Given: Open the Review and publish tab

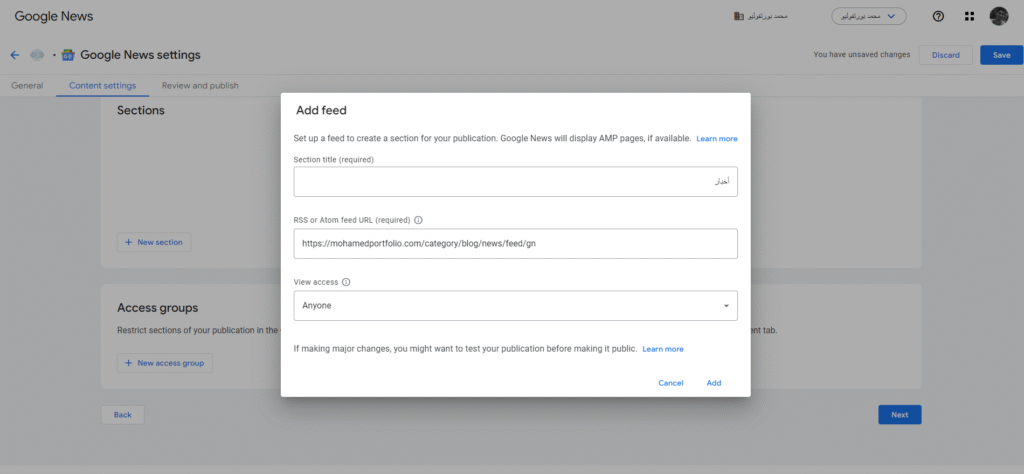Looking at the screenshot, I should 200,86.
